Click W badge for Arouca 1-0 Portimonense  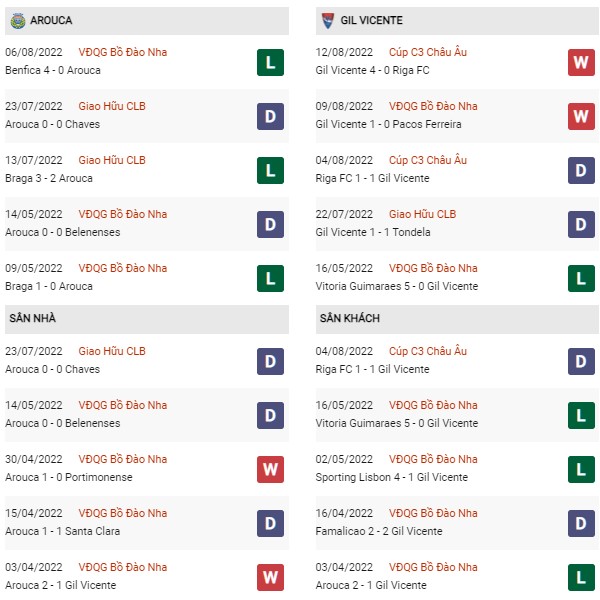271,469
